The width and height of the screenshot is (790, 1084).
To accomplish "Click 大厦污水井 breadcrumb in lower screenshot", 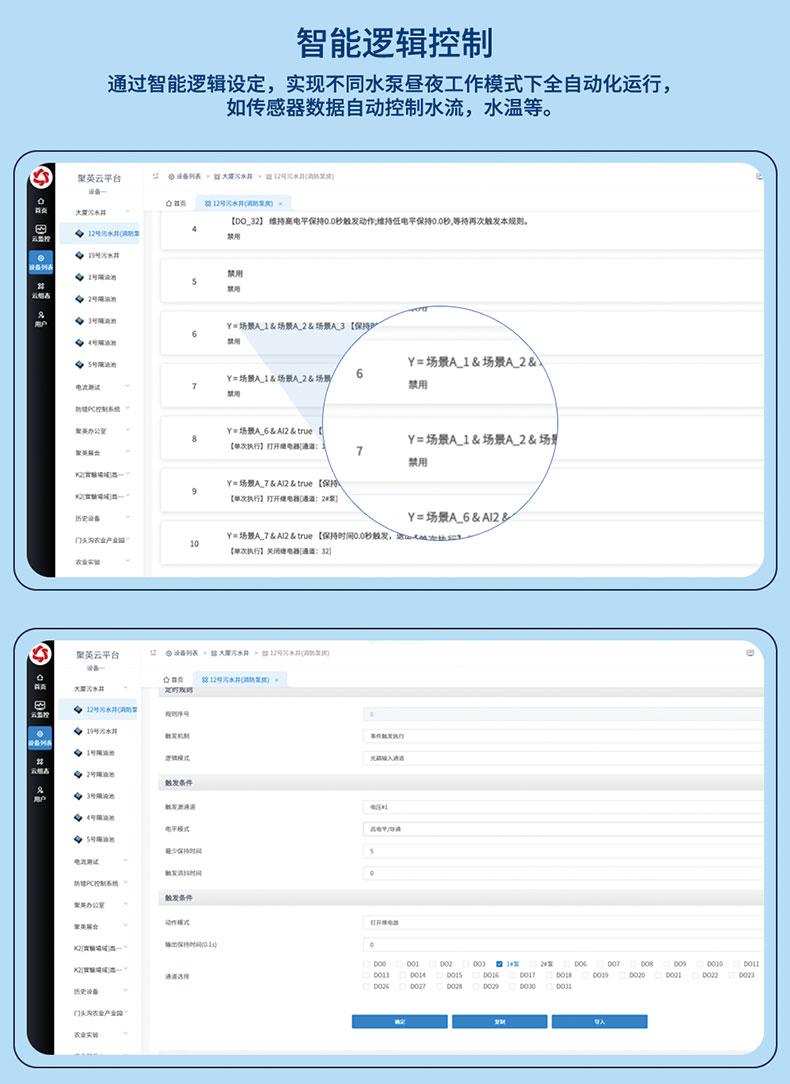I will point(232,653).
